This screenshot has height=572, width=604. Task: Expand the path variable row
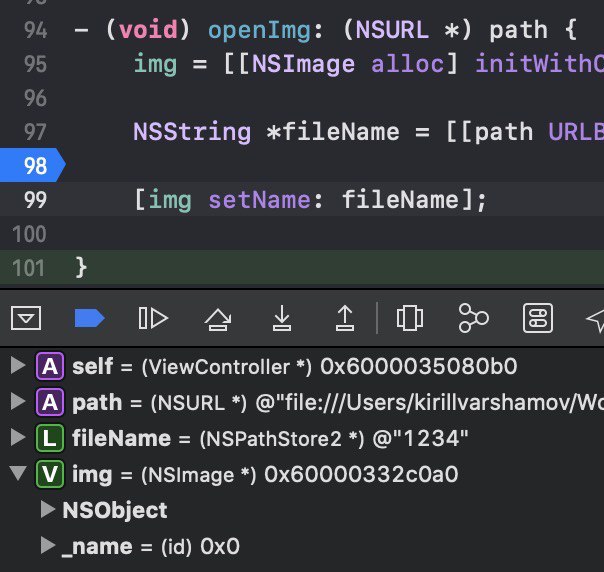(18, 401)
